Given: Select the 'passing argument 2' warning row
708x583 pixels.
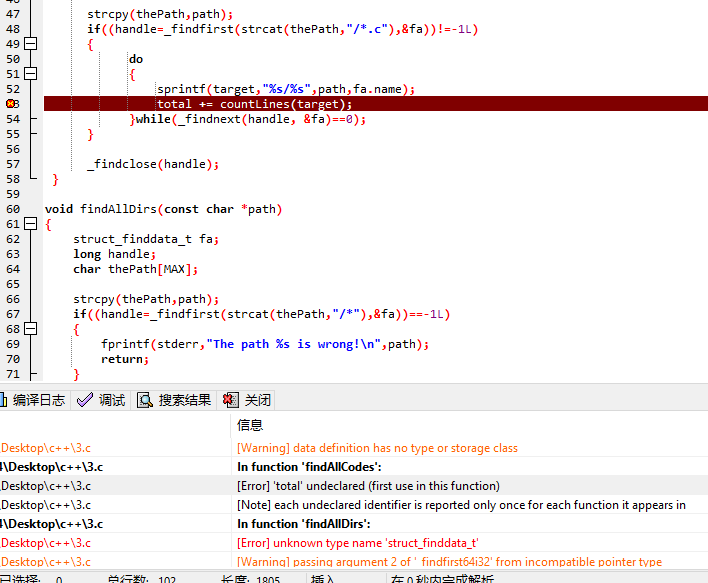Looking at the screenshot, I should click(x=449, y=562).
